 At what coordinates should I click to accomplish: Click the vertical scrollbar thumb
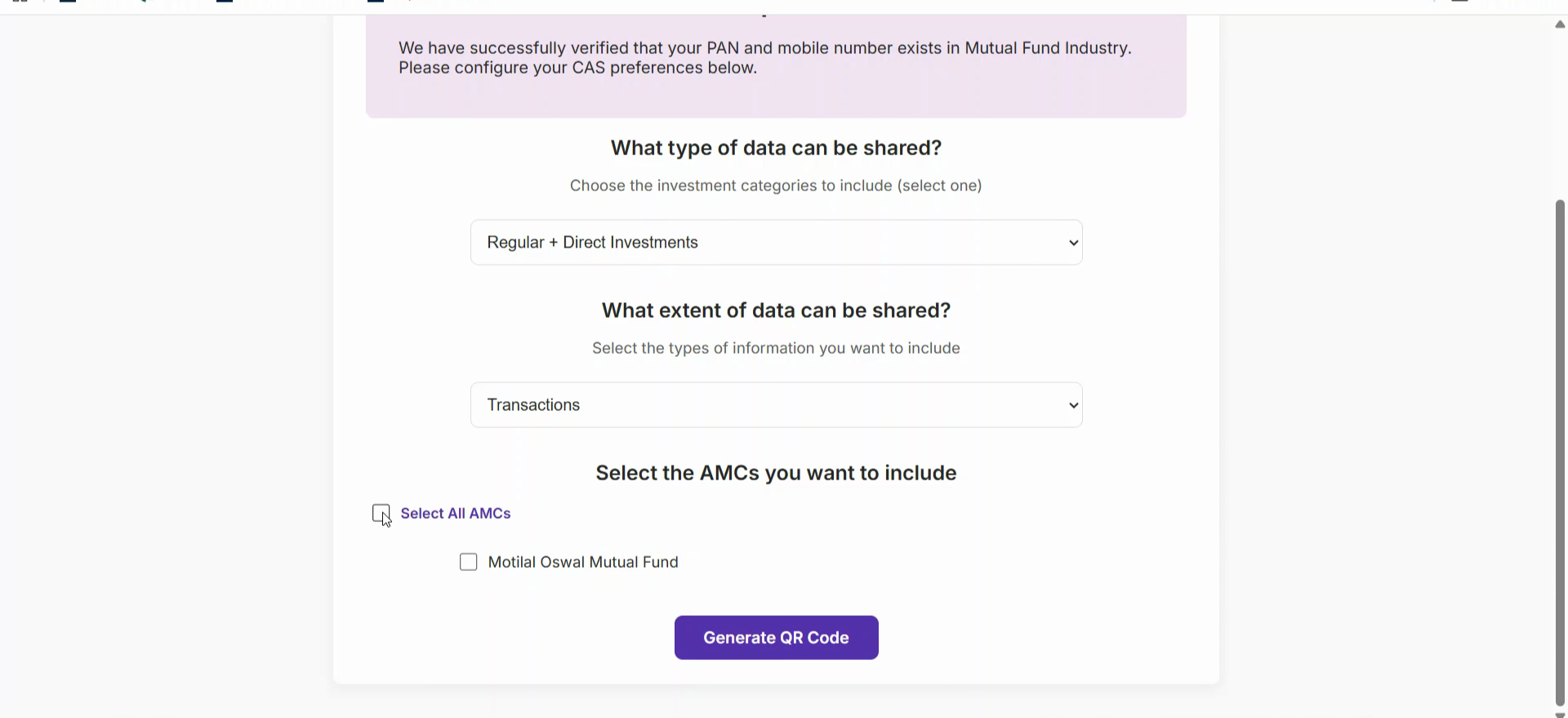click(x=1560, y=449)
